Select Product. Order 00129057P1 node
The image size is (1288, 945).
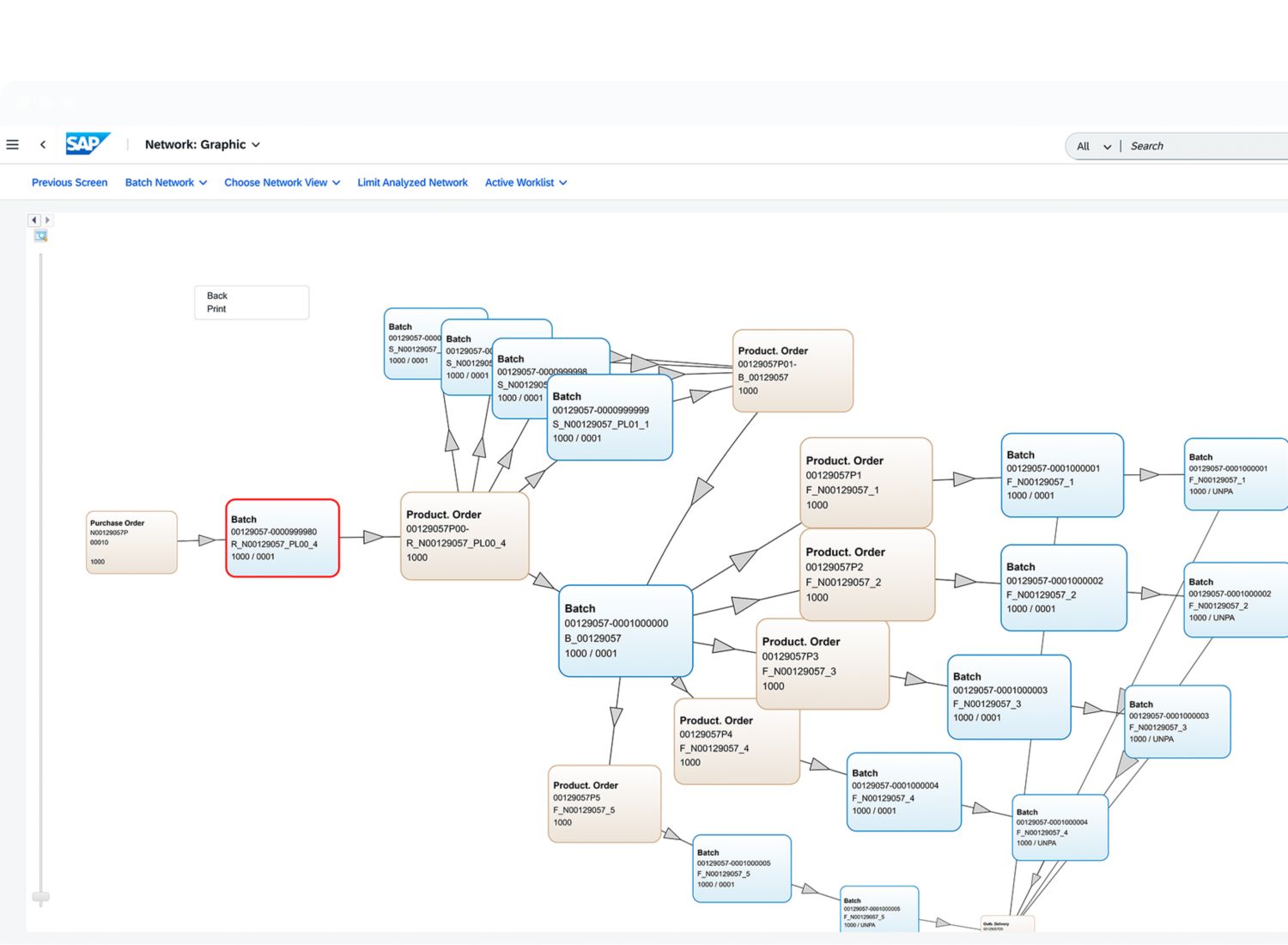pyautogui.click(x=866, y=483)
